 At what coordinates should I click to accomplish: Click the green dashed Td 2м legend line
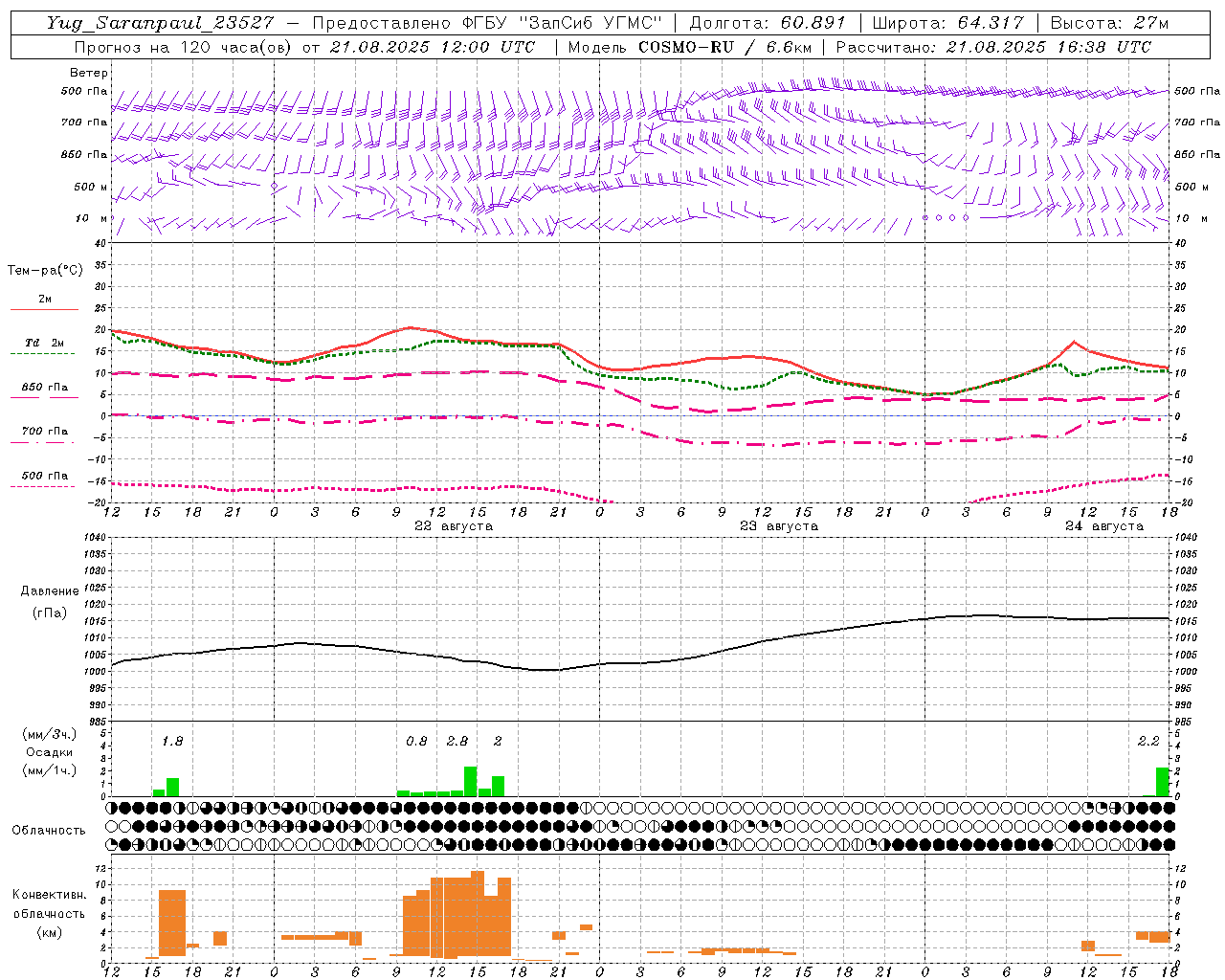click(x=42, y=354)
